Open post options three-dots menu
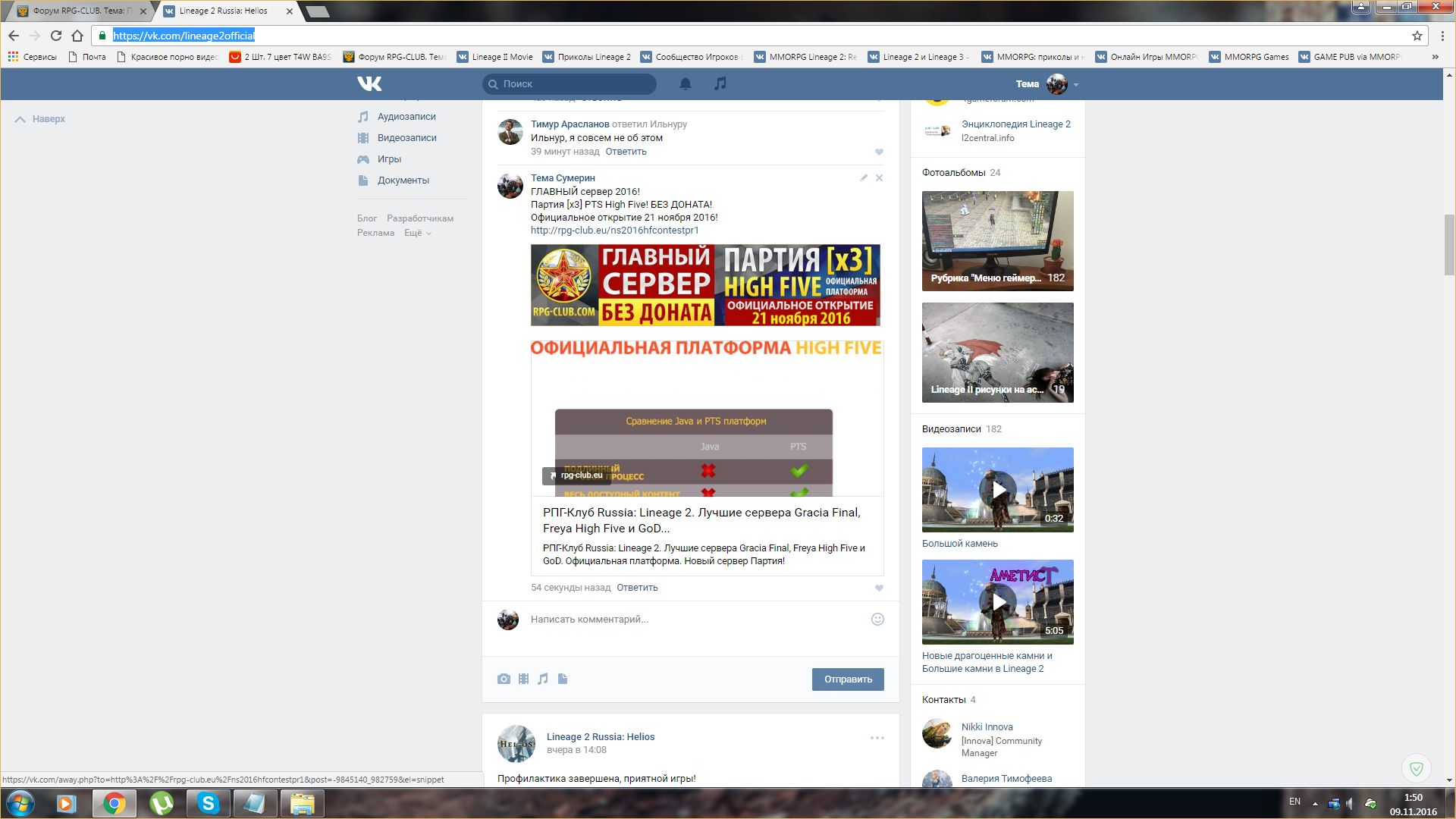Screen dimensions: 1456x819 (877, 738)
